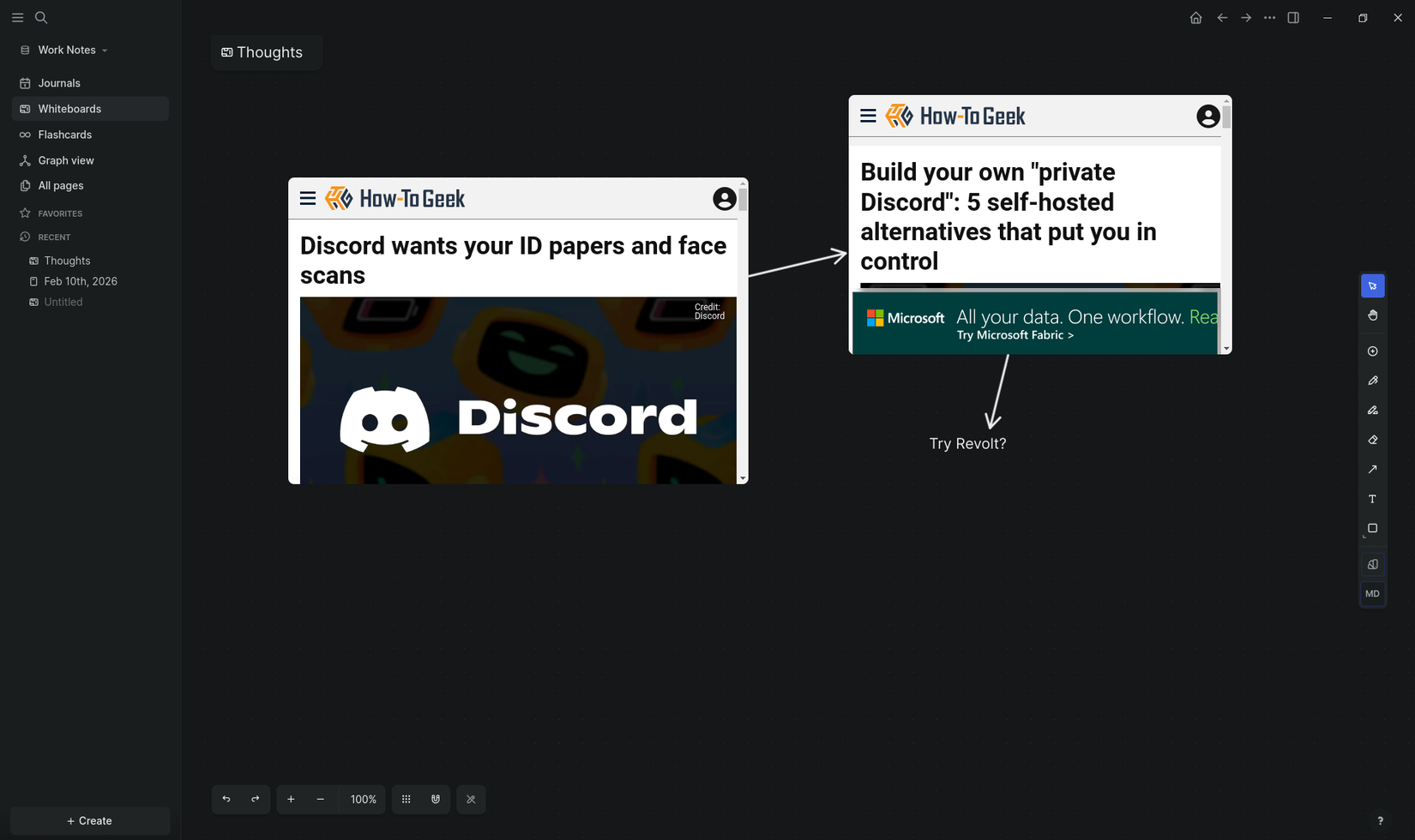This screenshot has height=840, width=1415.
Task: Open the color palette tool
Action: (1372, 564)
